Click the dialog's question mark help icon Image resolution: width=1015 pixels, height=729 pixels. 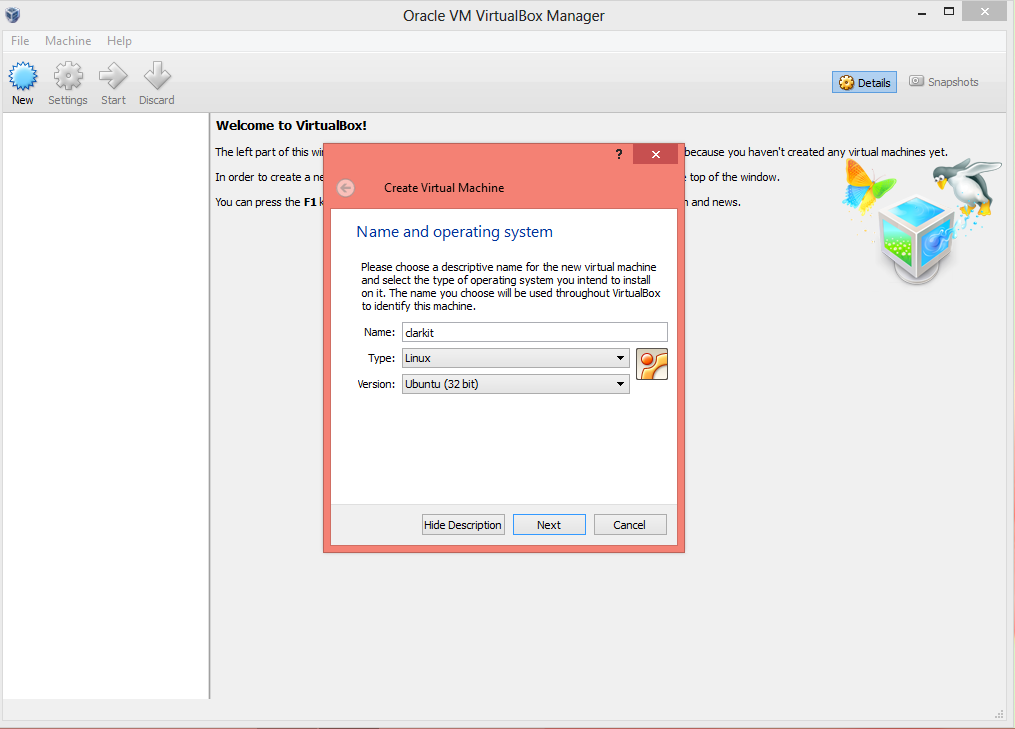(x=619, y=154)
